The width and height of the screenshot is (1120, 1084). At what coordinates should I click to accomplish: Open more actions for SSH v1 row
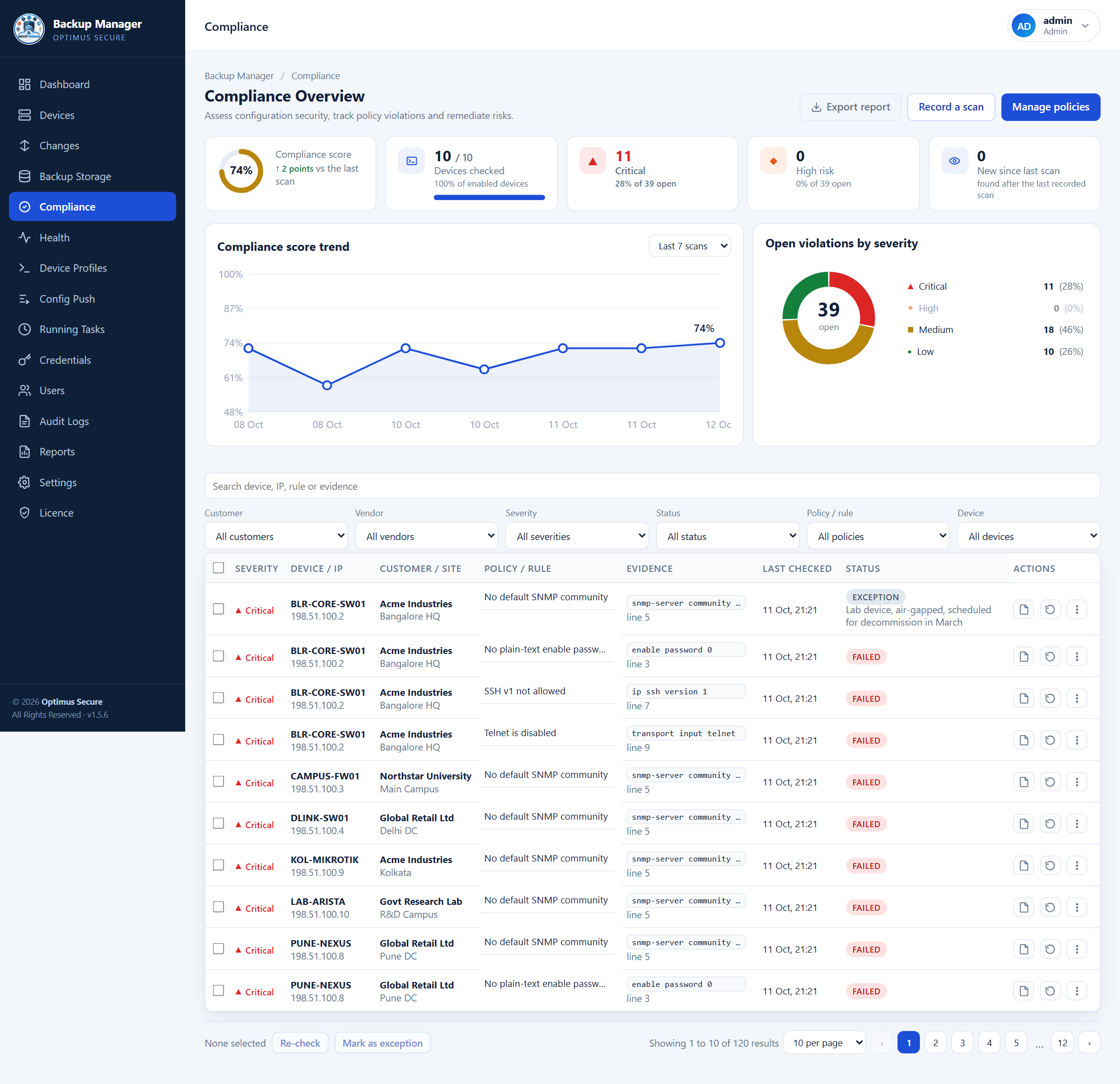click(x=1077, y=698)
